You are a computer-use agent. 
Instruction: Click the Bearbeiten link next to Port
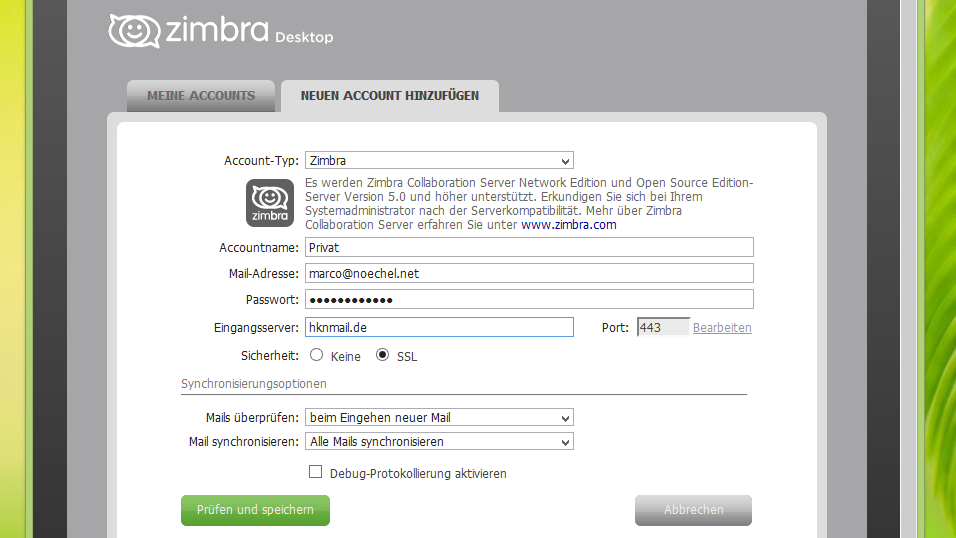pos(722,328)
